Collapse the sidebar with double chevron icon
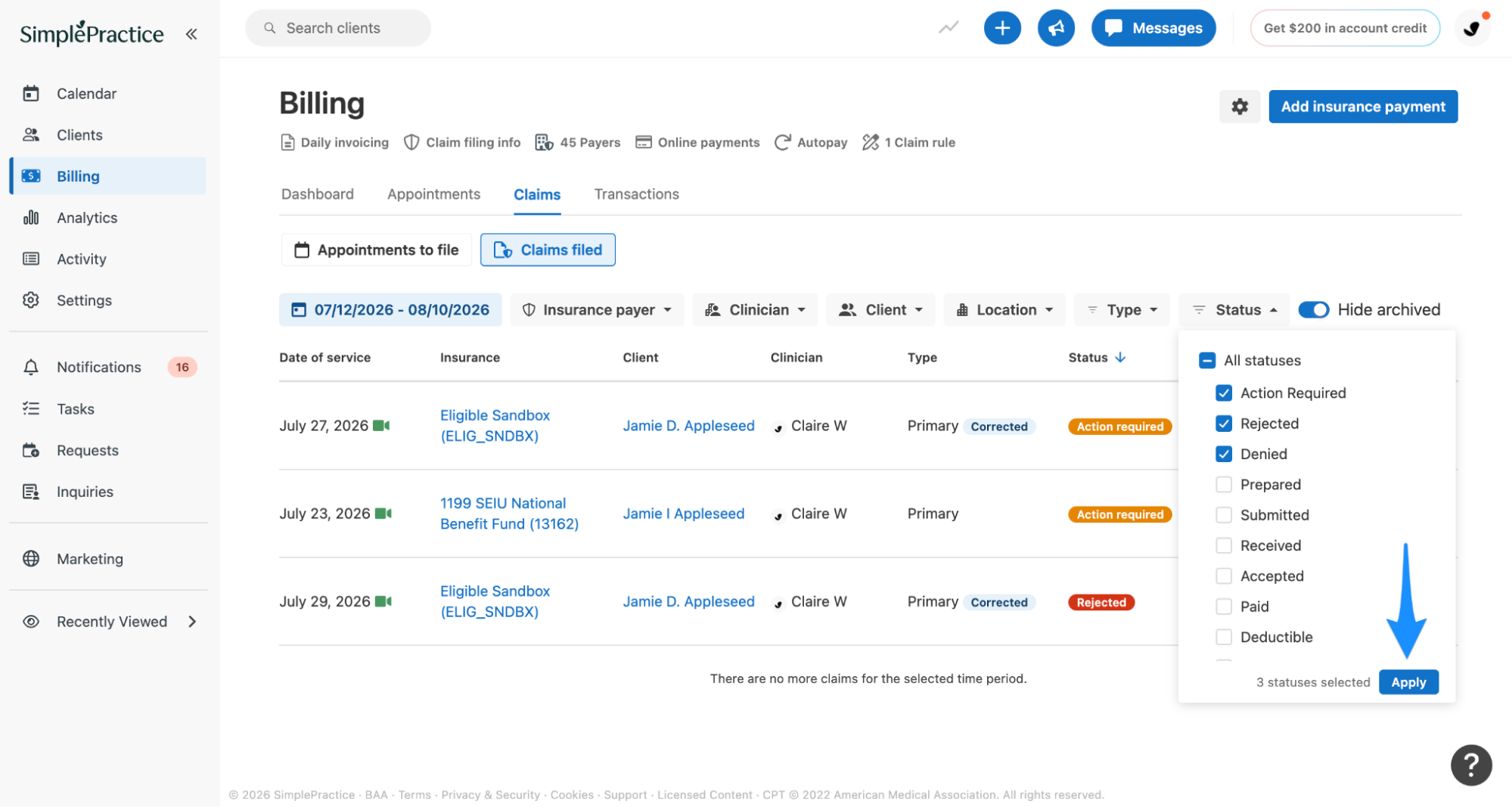Image resolution: width=1512 pixels, height=807 pixels. pos(191,34)
